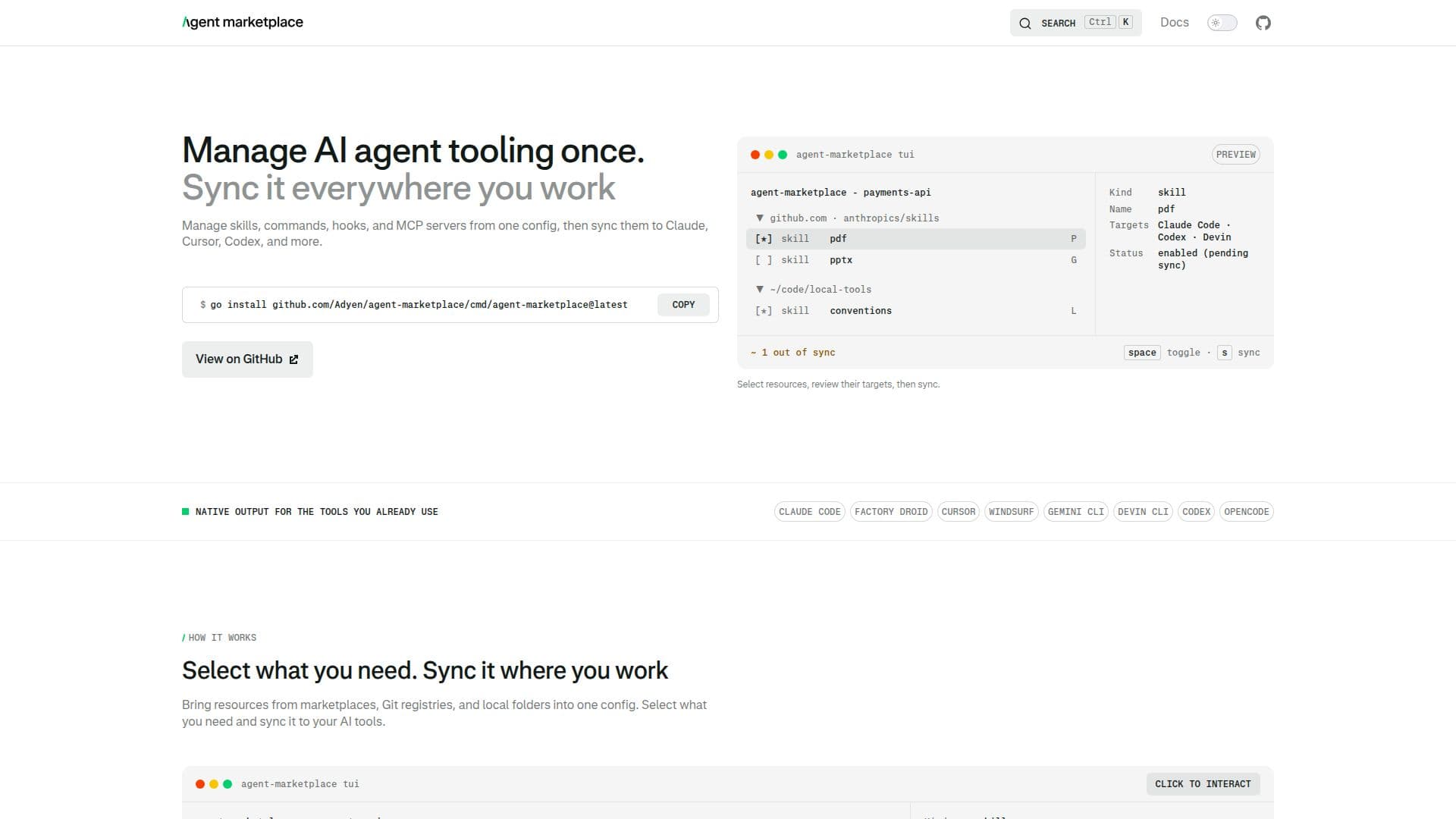The image size is (1456, 819).
Task: Click the G marker on pptx row
Action: click(1074, 260)
